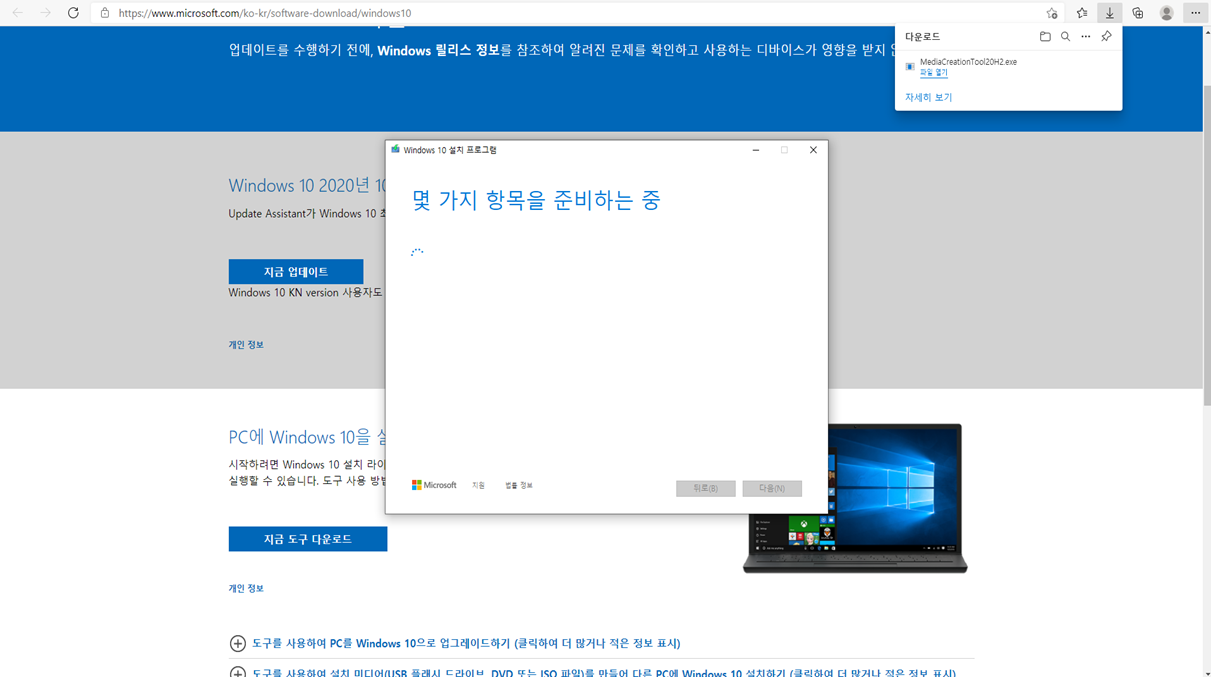Image resolution: width=1211 pixels, height=677 pixels.
Task: Click the Windows 릴리스 정보 link
Action: tap(438, 50)
